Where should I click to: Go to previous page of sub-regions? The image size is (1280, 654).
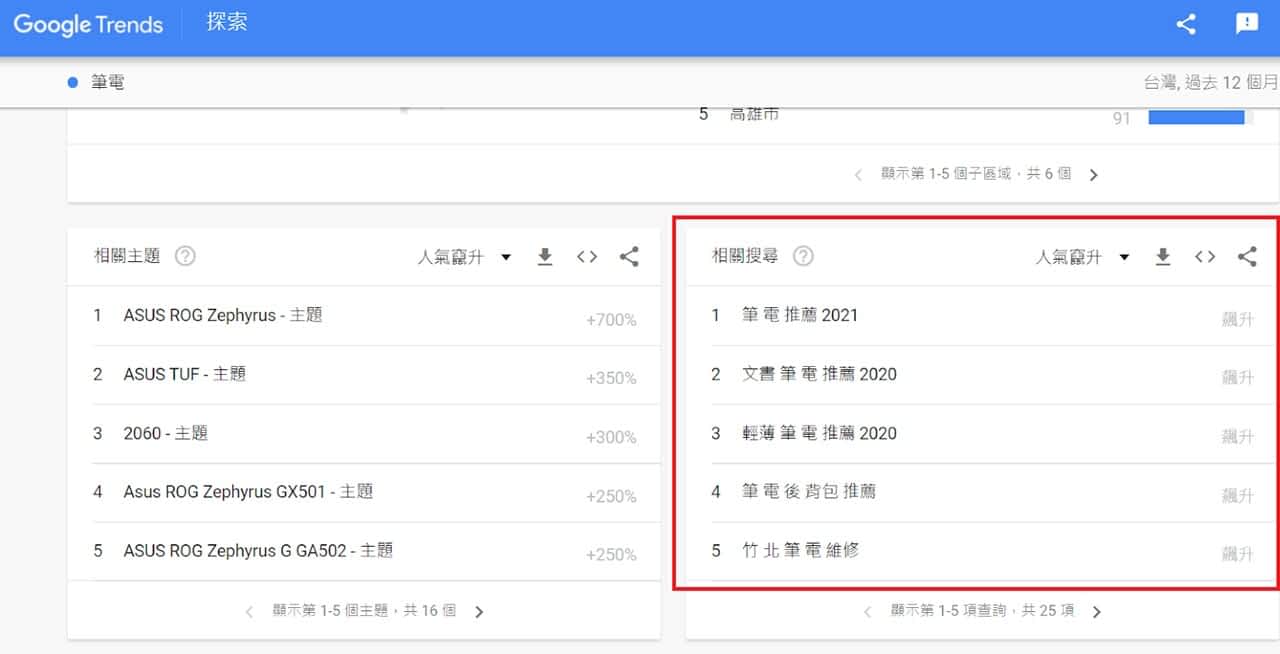coord(859,175)
